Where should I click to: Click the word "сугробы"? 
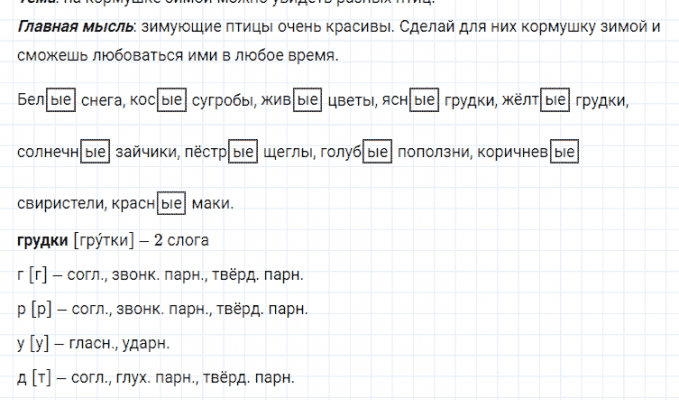tap(221, 100)
